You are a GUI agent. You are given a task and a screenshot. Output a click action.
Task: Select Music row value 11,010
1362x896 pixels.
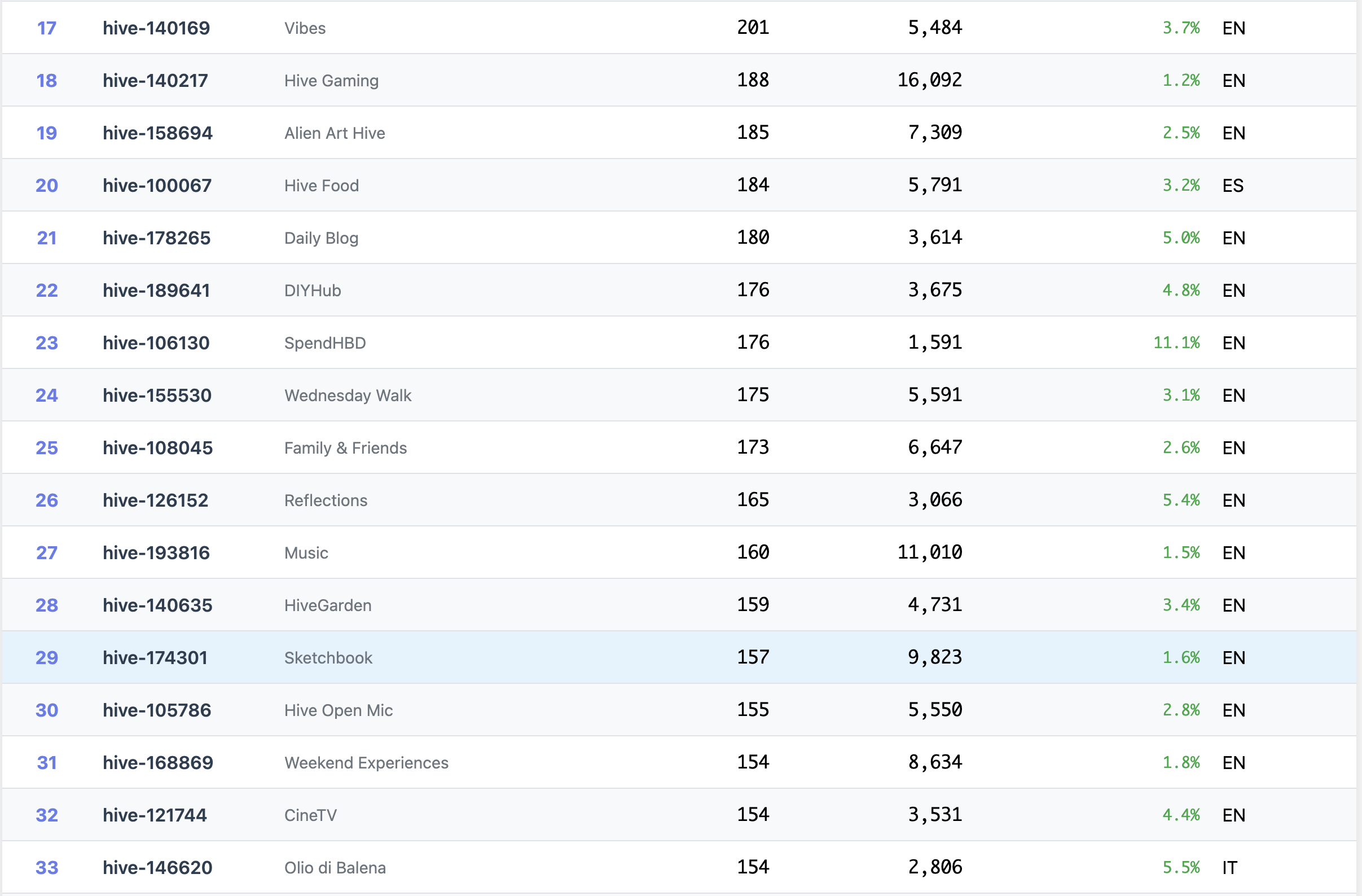[x=929, y=553]
